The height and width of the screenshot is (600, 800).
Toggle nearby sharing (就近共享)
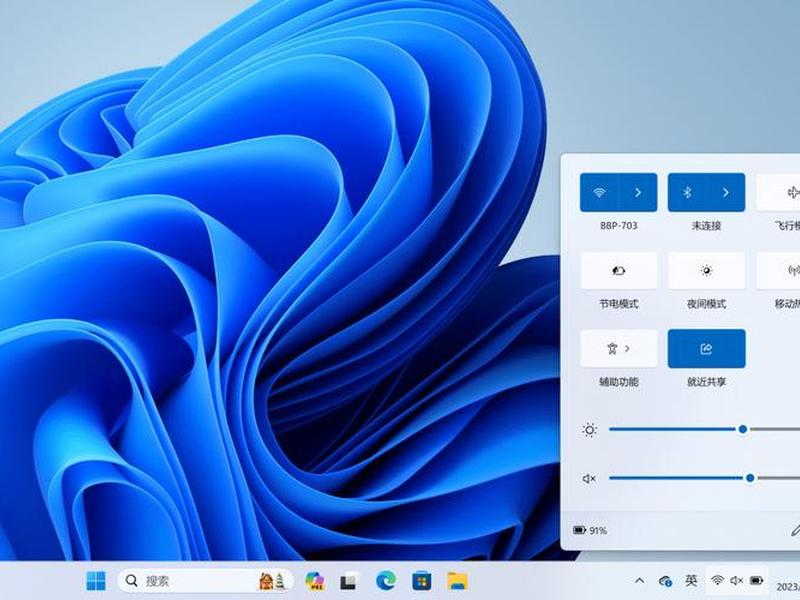(706, 348)
